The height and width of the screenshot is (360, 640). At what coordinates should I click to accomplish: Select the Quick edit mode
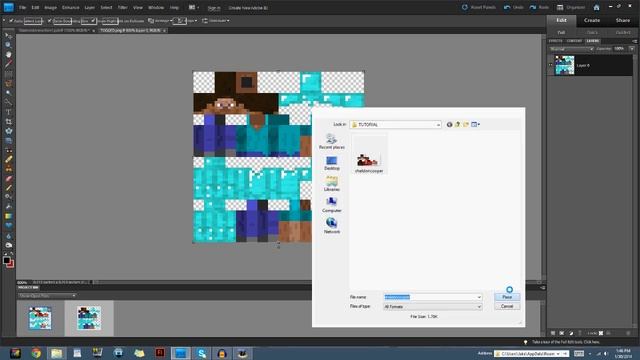592,32
